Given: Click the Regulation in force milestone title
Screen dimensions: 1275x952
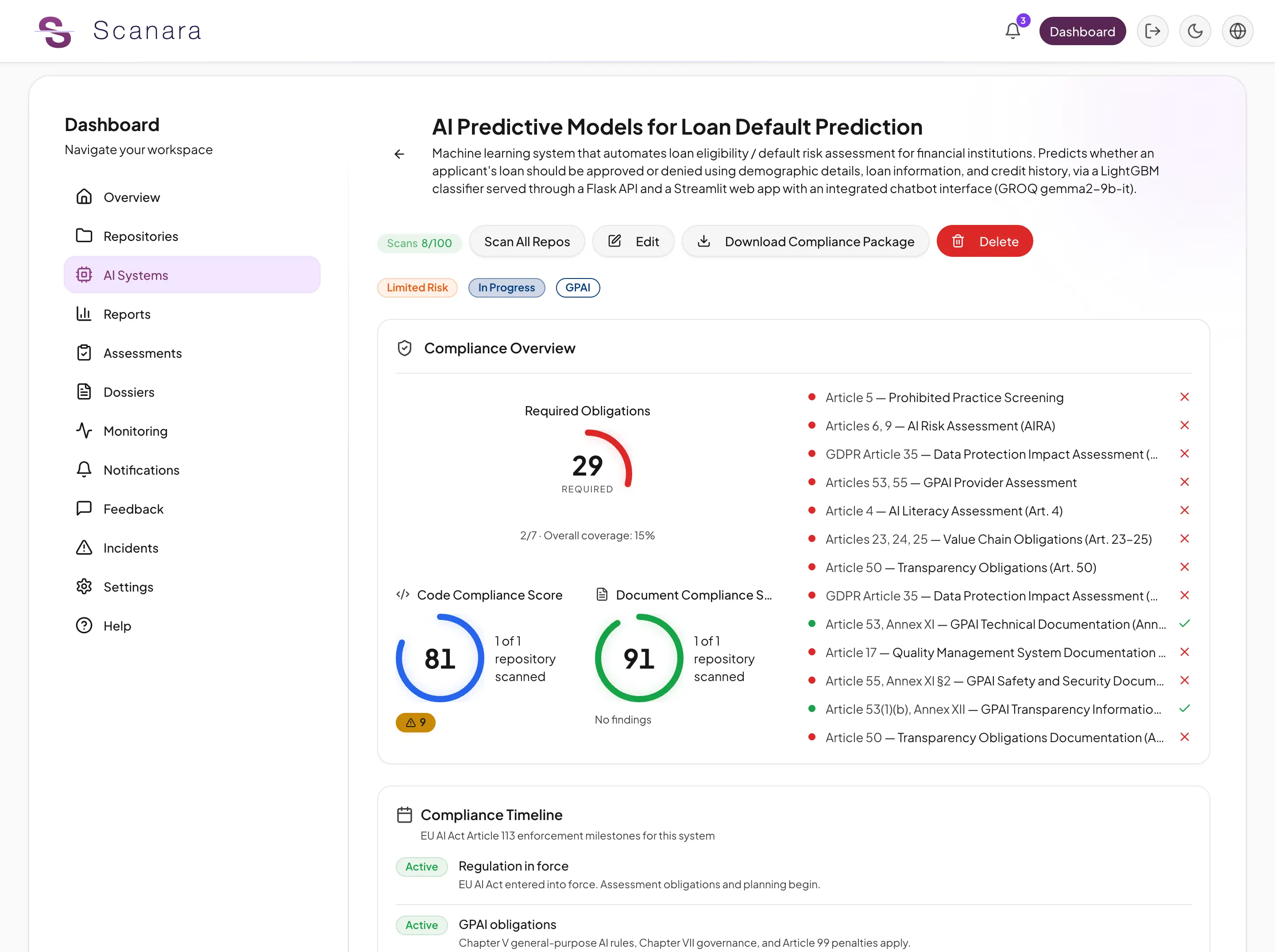Looking at the screenshot, I should tap(514, 866).
